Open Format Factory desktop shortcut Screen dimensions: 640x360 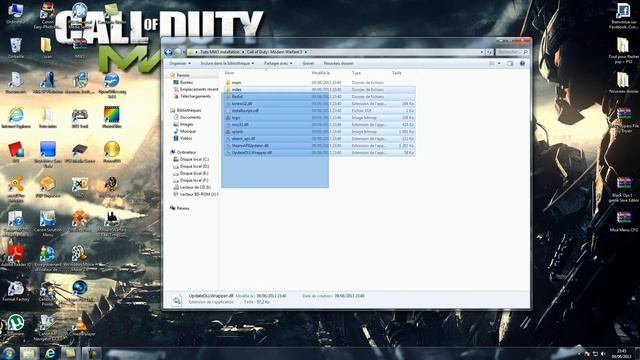coord(16,291)
